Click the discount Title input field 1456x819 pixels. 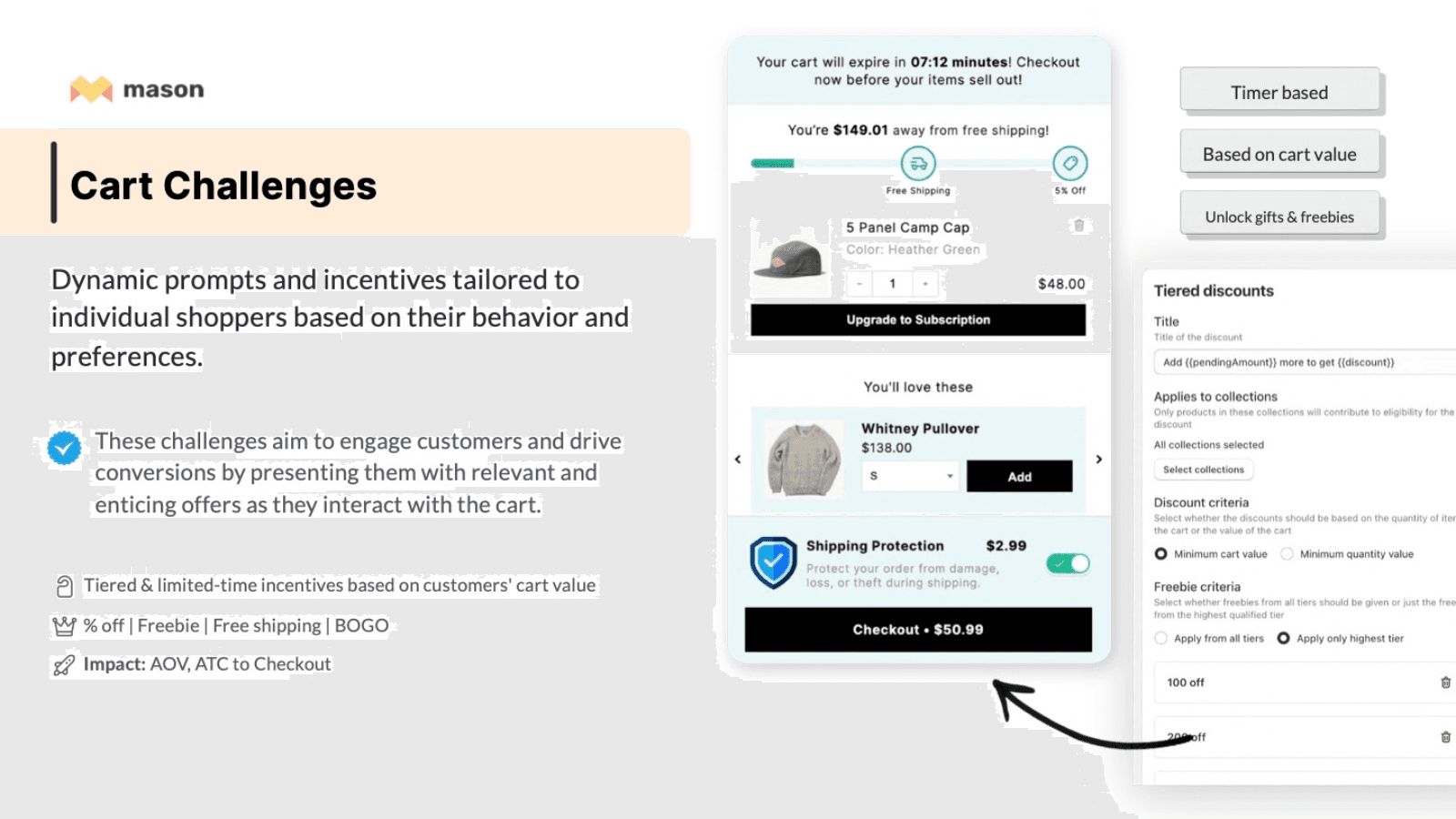1303,362
